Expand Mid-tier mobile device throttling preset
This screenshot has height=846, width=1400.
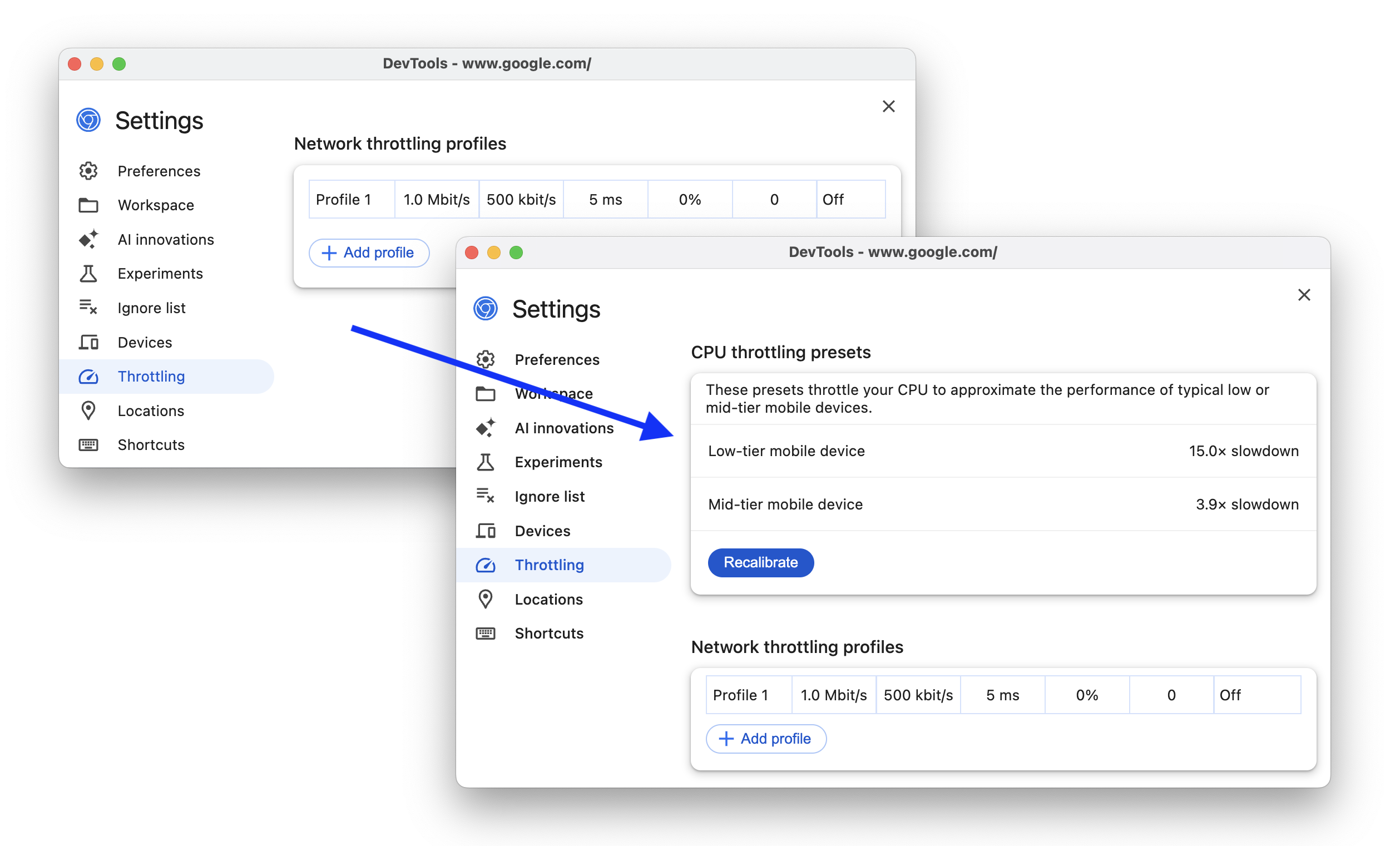[x=1000, y=503]
